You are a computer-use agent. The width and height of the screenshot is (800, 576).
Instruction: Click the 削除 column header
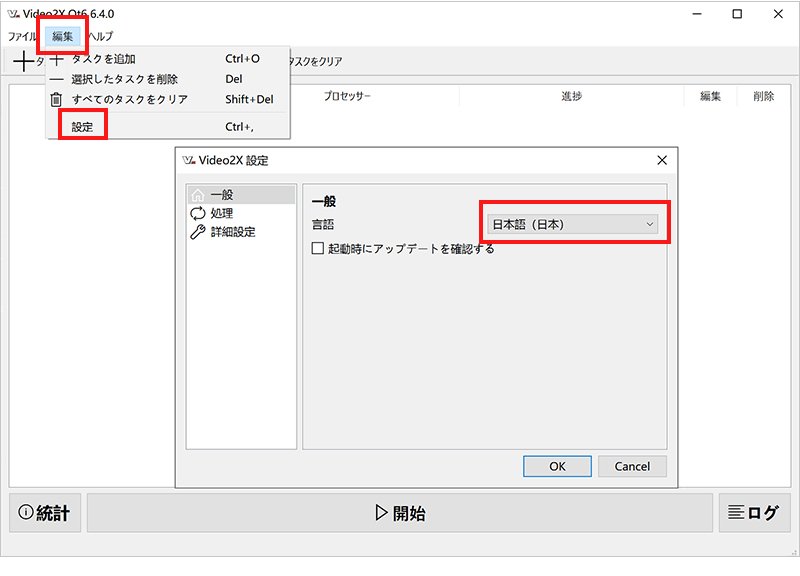tap(763, 96)
